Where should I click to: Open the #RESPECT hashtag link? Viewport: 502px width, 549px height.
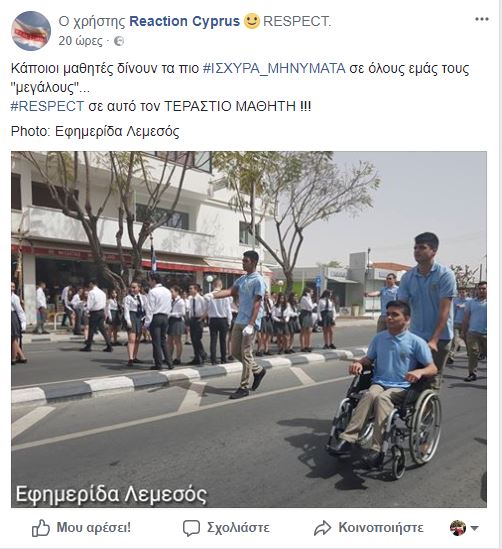[x=47, y=106]
